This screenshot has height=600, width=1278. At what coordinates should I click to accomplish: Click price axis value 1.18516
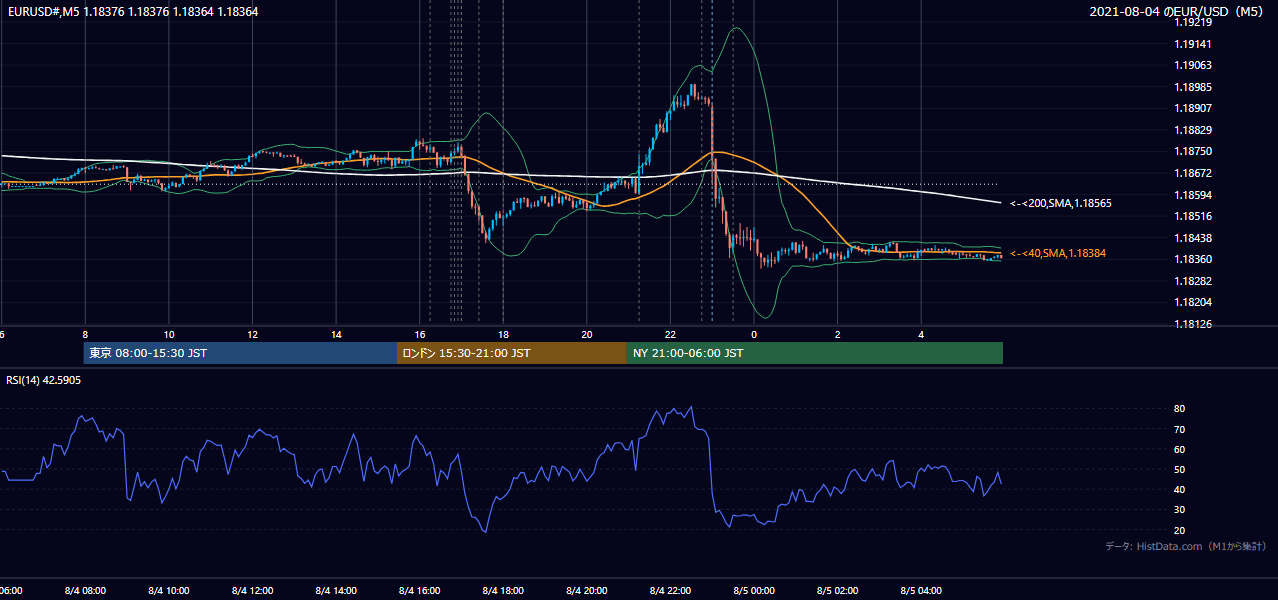point(1192,216)
